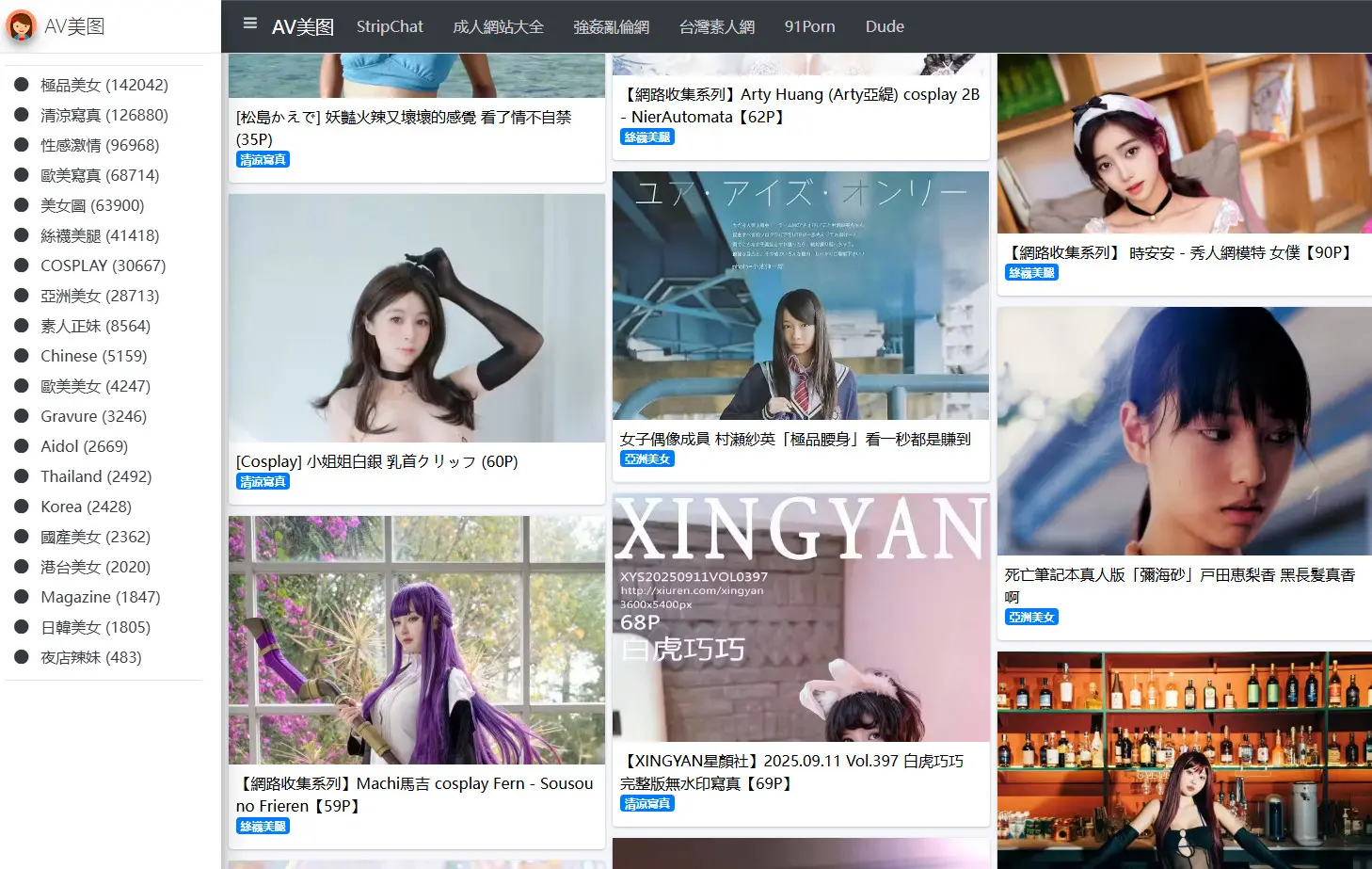This screenshot has height=869, width=1372.
Task: Click the bullet icon beside Chinese (5159)
Action: pos(22,356)
